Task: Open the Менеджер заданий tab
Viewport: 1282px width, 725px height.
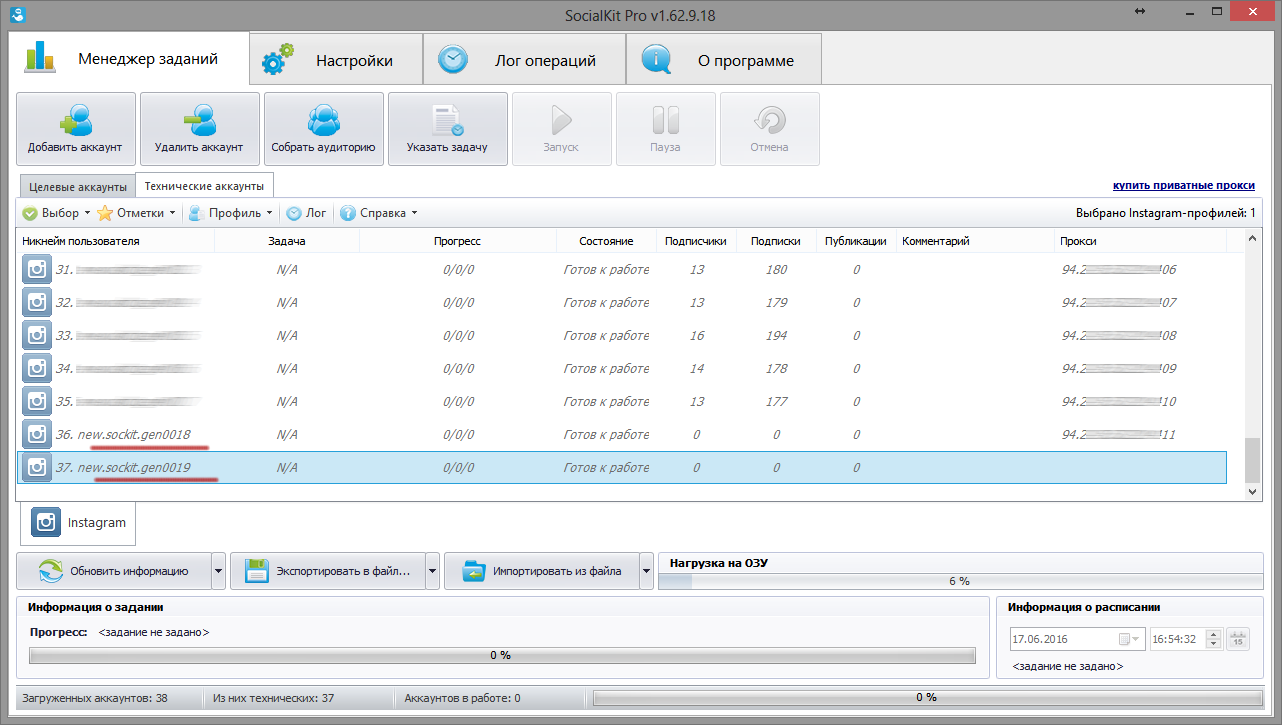Action: tap(128, 59)
